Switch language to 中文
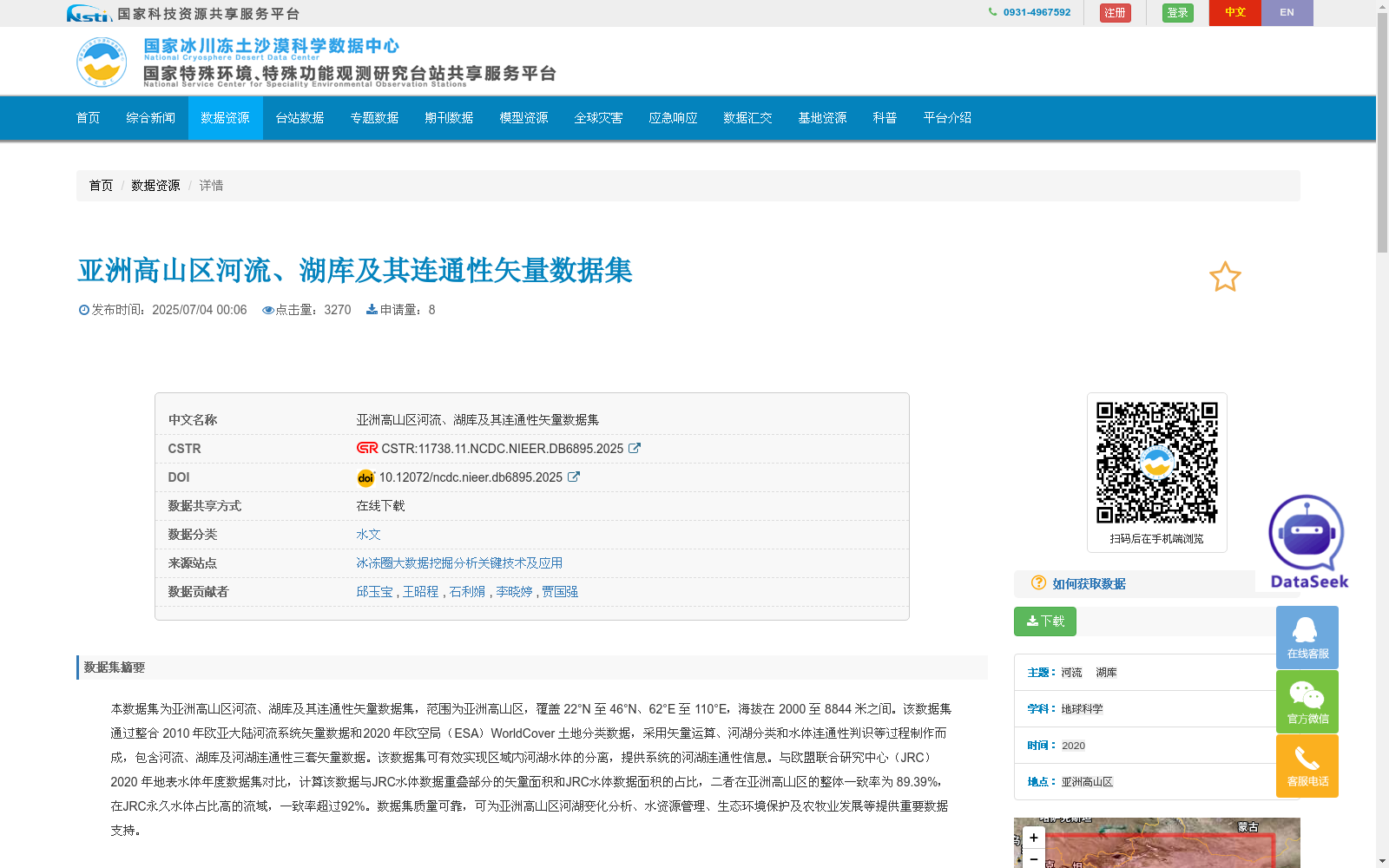 pos(1234,13)
